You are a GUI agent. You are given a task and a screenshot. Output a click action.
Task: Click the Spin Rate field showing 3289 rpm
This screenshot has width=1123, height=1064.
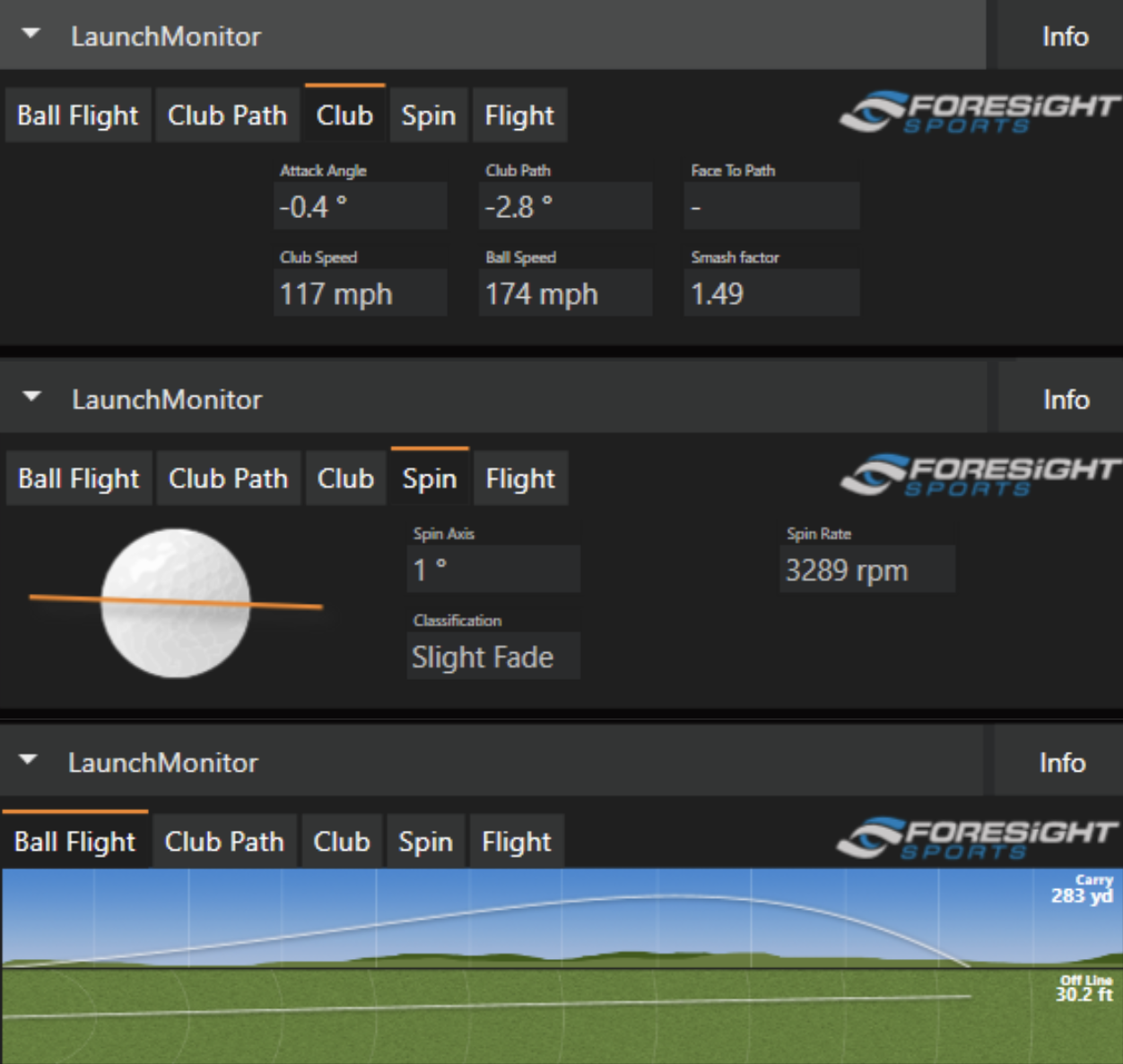pyautogui.click(x=866, y=571)
